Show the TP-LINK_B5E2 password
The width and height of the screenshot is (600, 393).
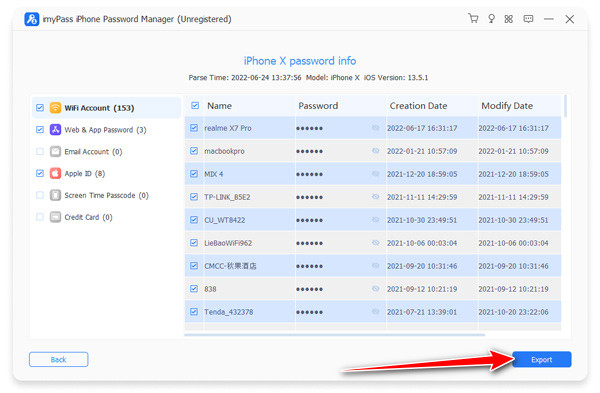click(375, 197)
